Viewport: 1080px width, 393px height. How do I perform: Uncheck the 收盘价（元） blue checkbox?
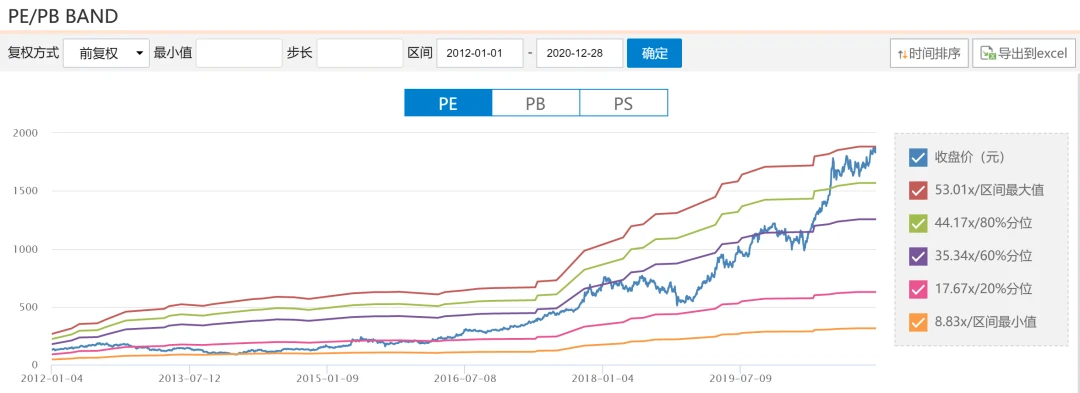point(917,158)
